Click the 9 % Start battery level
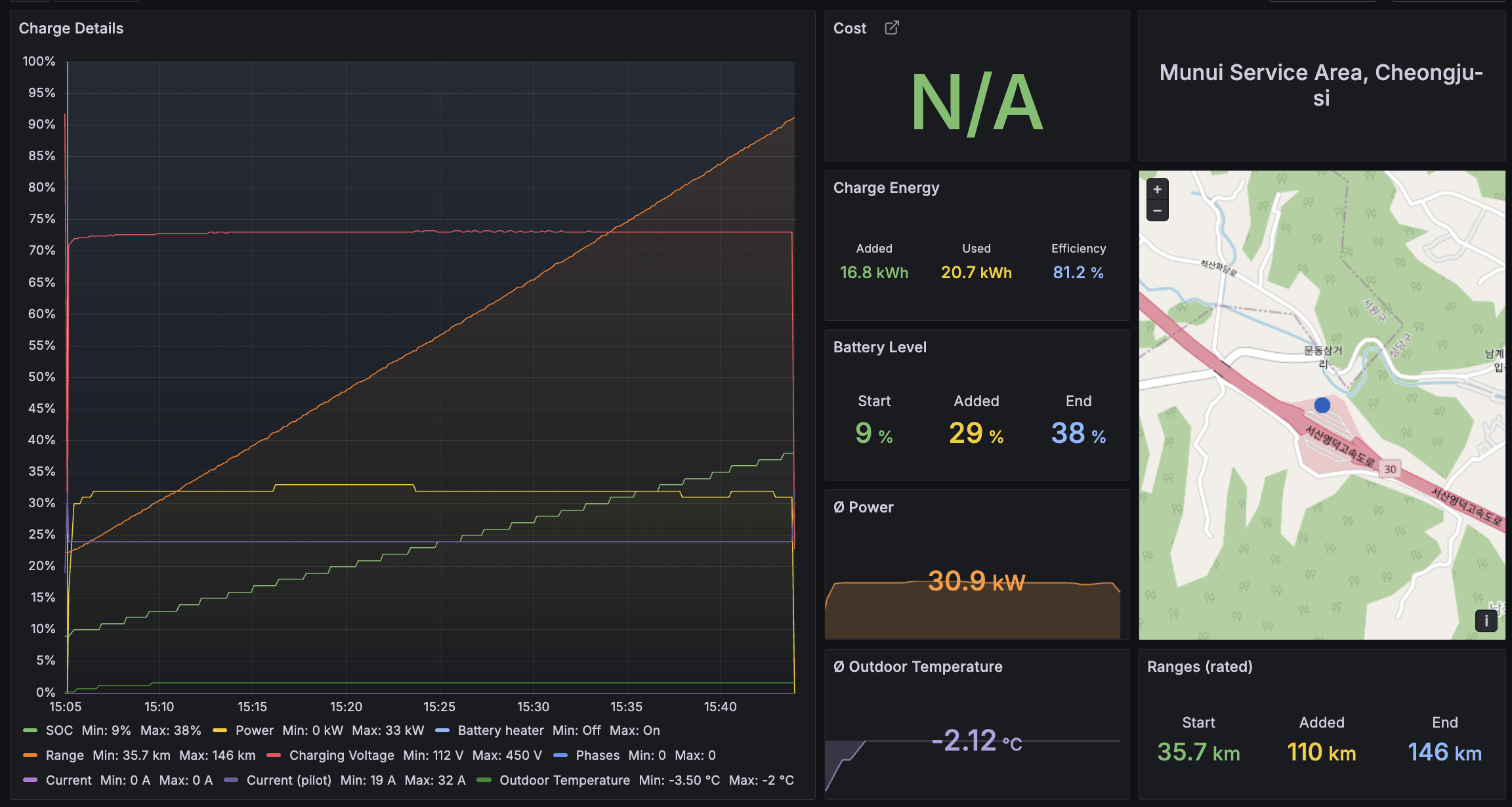1512x807 pixels. pos(874,434)
